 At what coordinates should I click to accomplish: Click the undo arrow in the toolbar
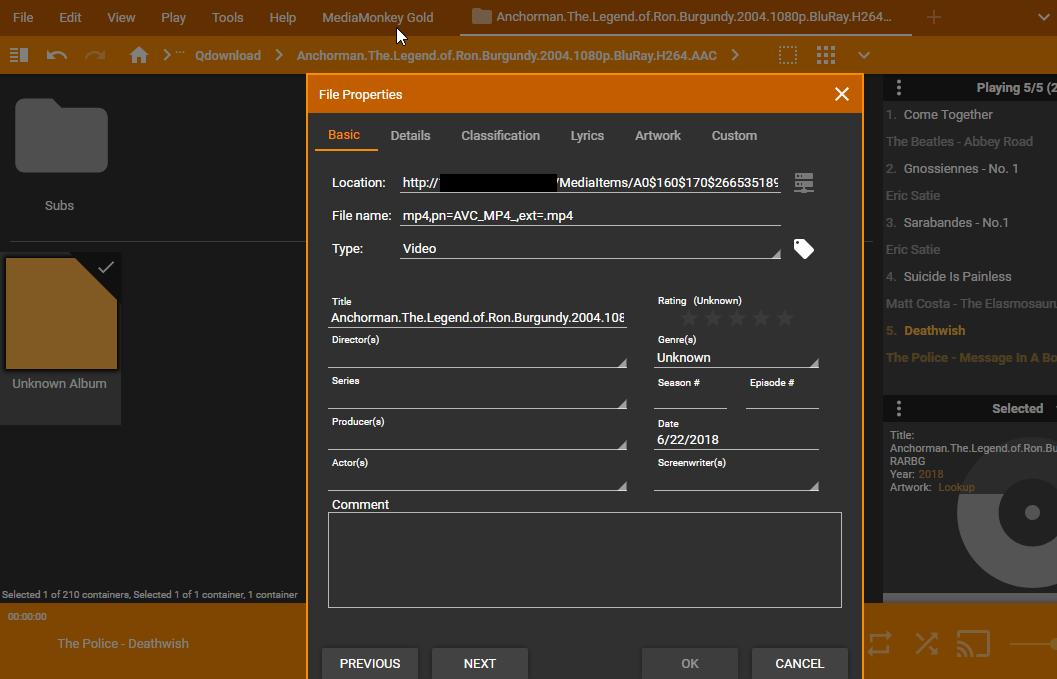tap(57, 56)
